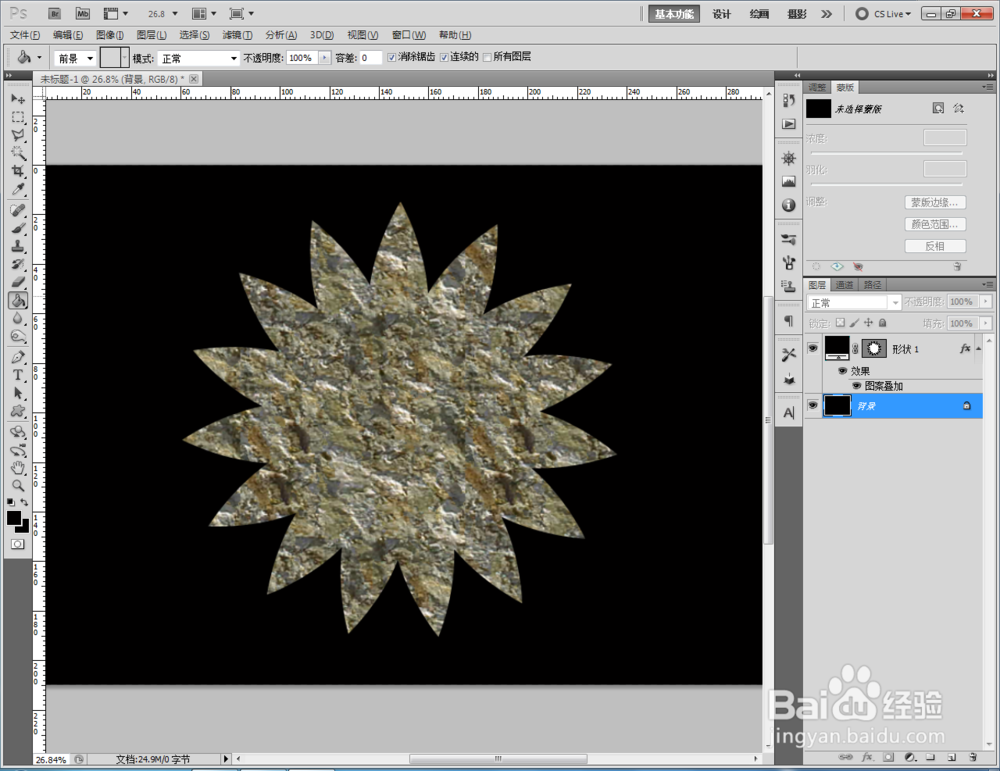Viewport: 1000px width, 771px height.
Task: Switch to the 路径 Paths tab
Action: (872, 284)
